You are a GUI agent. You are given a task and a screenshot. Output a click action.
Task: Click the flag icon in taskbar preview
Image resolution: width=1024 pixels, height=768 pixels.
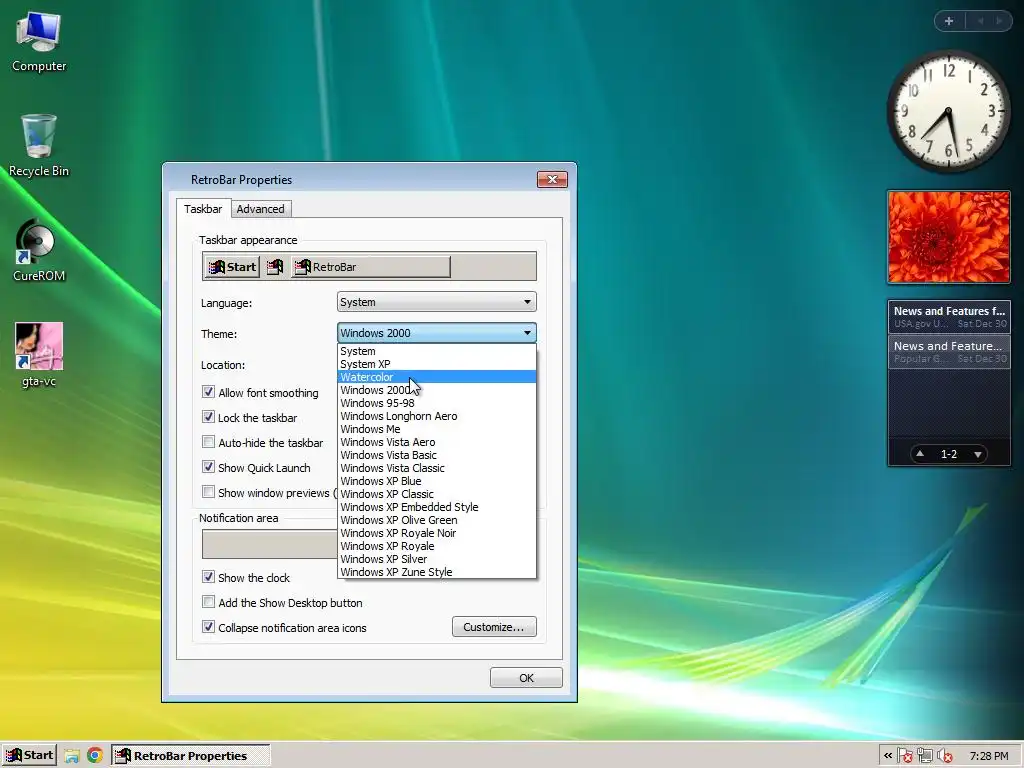pos(275,266)
